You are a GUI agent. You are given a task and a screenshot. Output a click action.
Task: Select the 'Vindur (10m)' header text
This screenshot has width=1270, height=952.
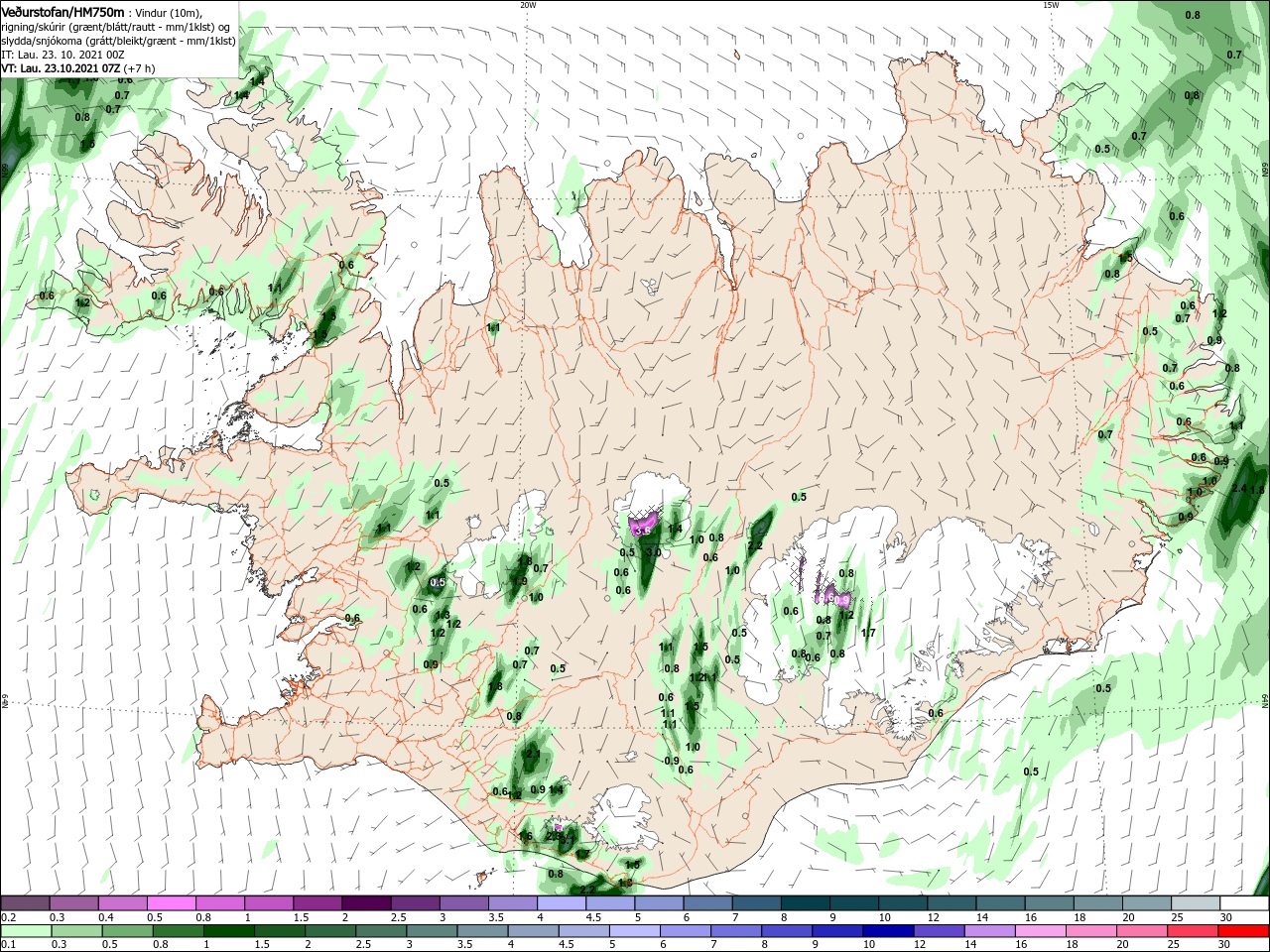(x=168, y=12)
